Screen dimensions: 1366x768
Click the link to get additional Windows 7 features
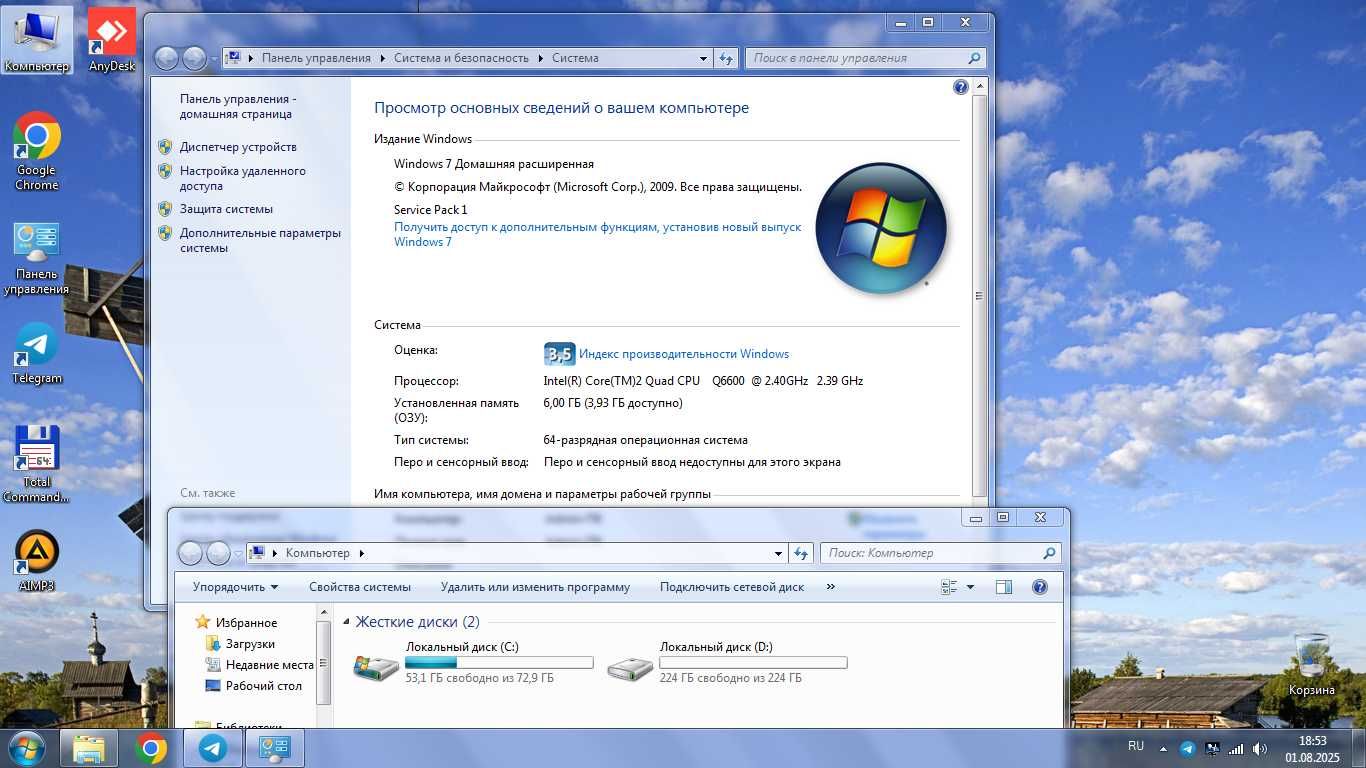(x=597, y=234)
